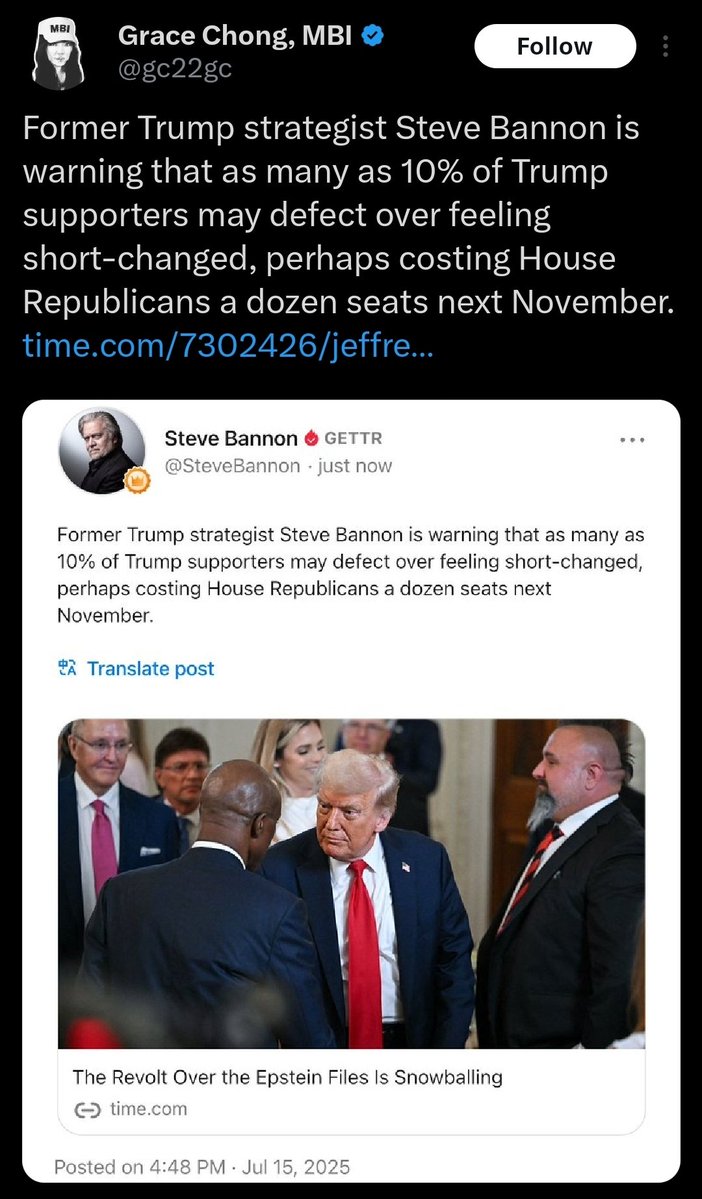Click the blue verified badge beside Grace Chong

pyautogui.click(x=372, y=35)
